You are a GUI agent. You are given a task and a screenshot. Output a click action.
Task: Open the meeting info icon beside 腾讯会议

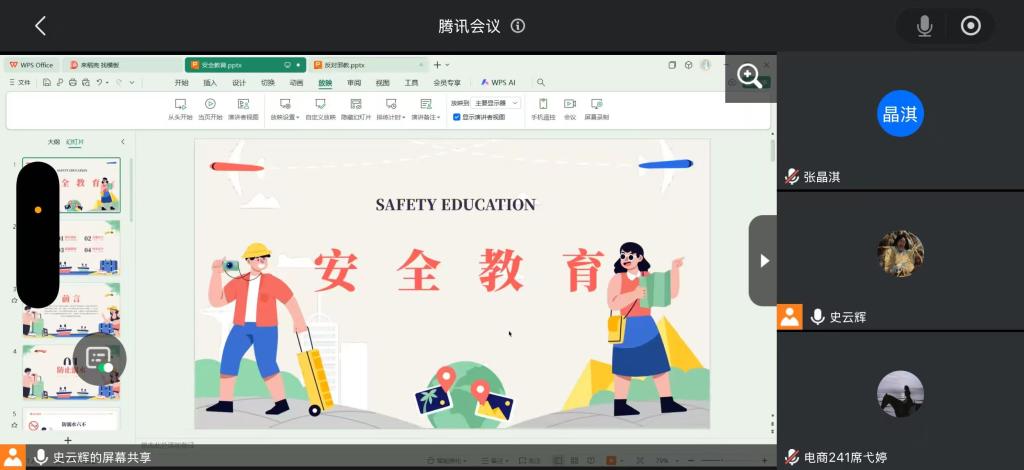tap(518, 26)
